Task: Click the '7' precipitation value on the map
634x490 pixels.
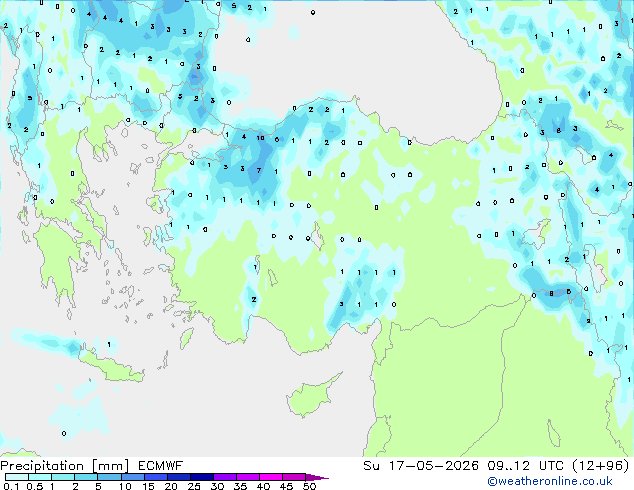Action: (259, 171)
